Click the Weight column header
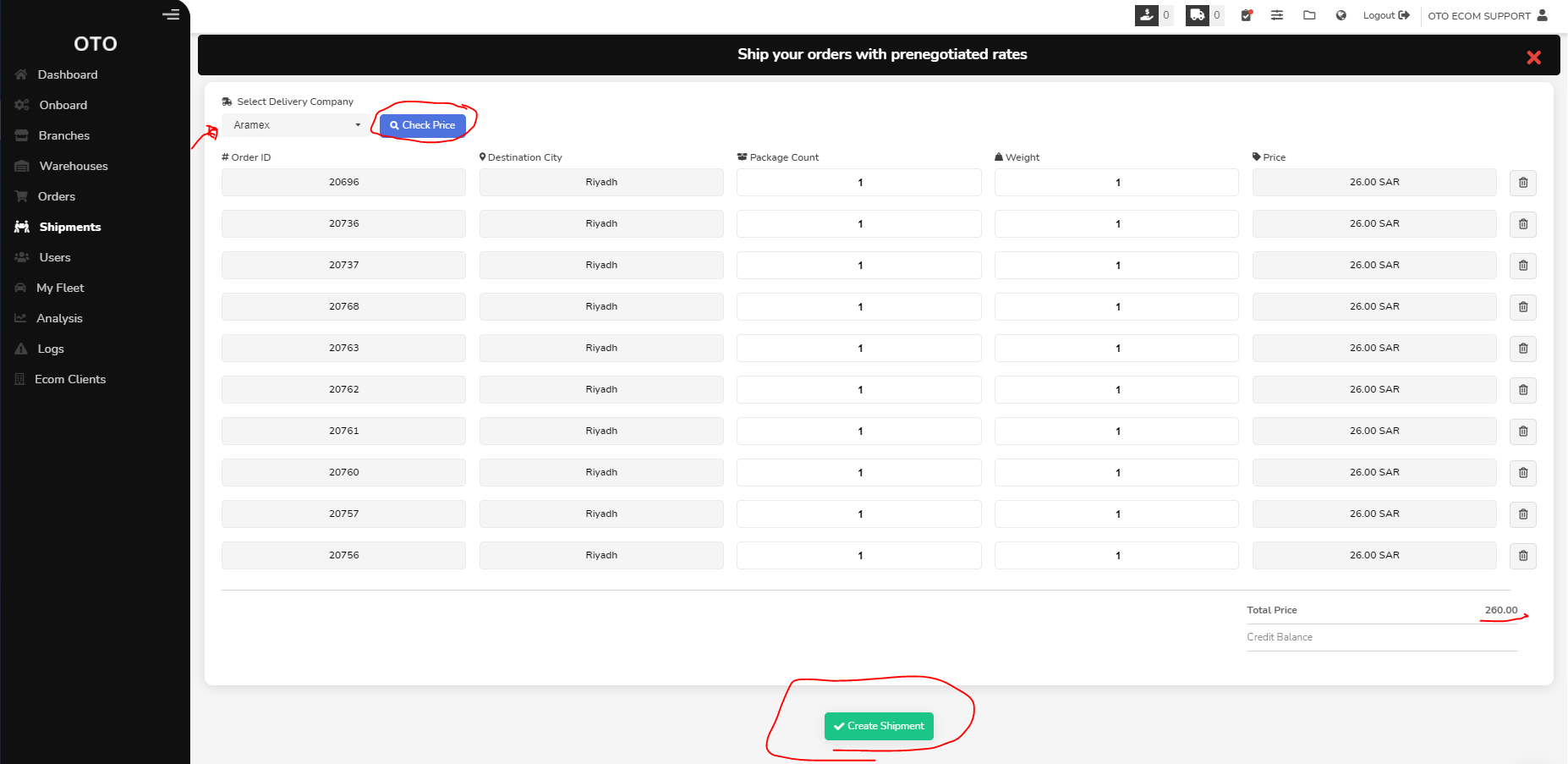The height and width of the screenshot is (764, 1568). (1017, 157)
